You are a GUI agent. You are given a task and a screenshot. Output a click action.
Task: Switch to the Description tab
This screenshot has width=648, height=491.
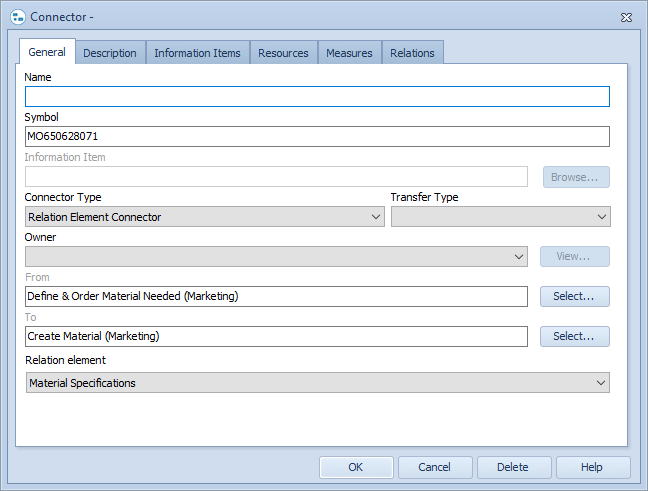tap(110, 53)
